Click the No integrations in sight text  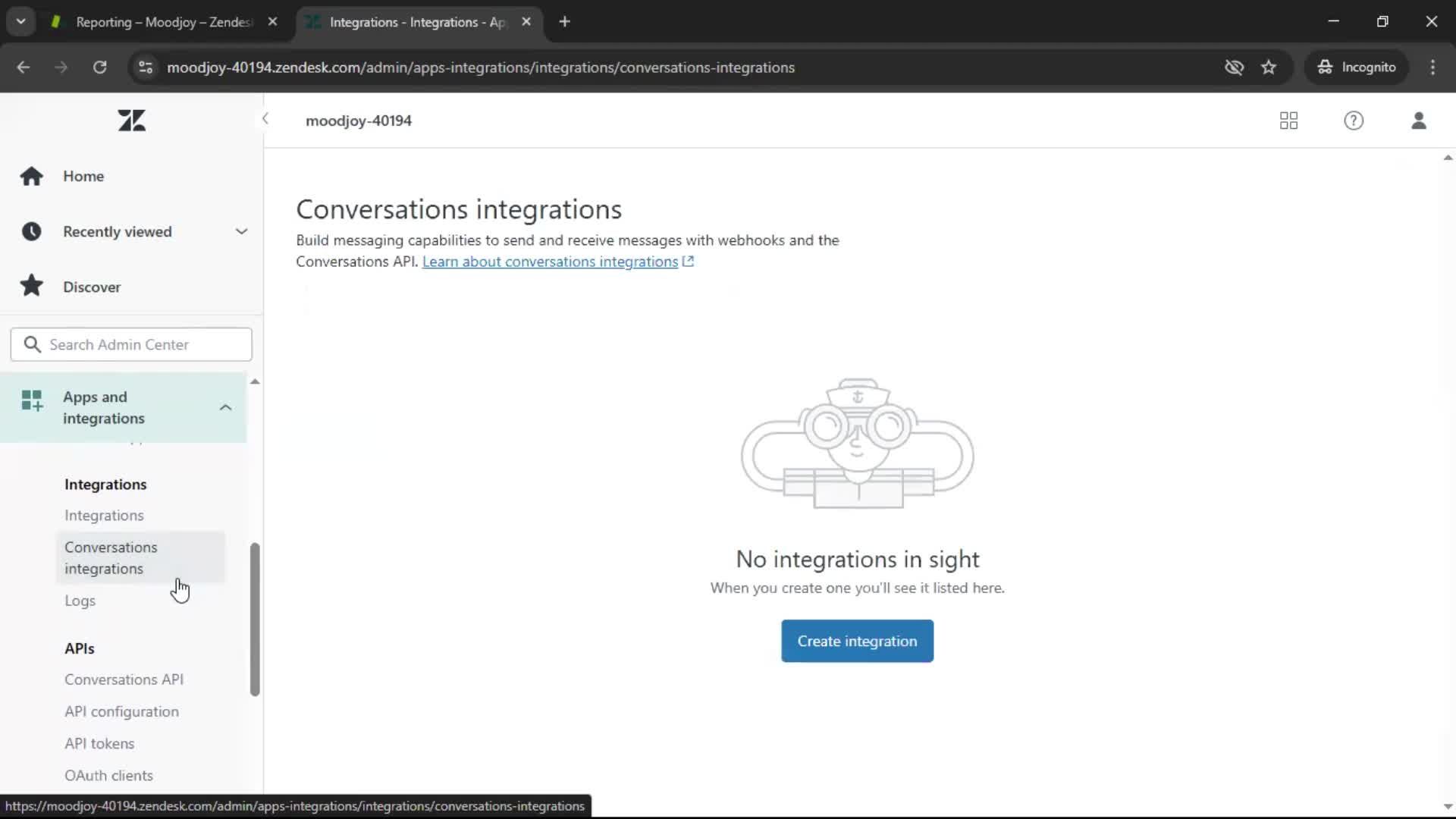pyautogui.click(x=858, y=560)
